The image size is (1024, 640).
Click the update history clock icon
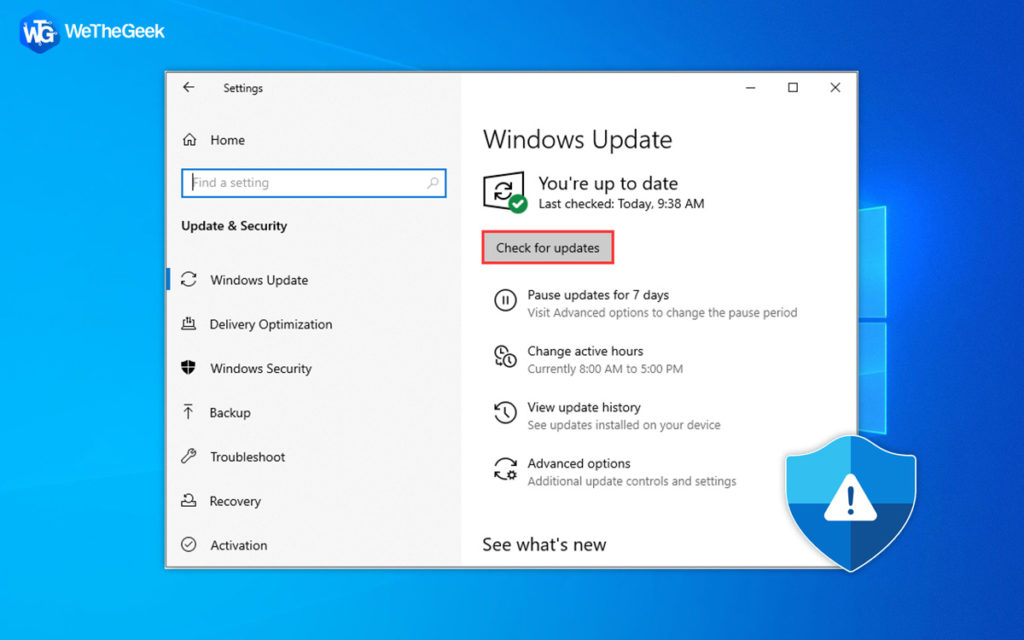pos(505,413)
